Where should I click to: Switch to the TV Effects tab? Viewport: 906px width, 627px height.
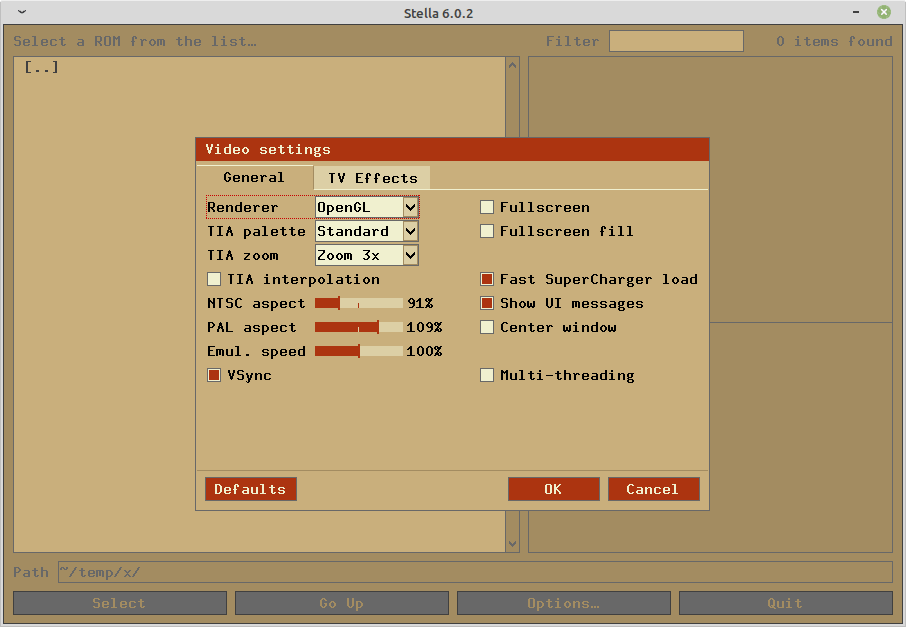[x=373, y=178]
